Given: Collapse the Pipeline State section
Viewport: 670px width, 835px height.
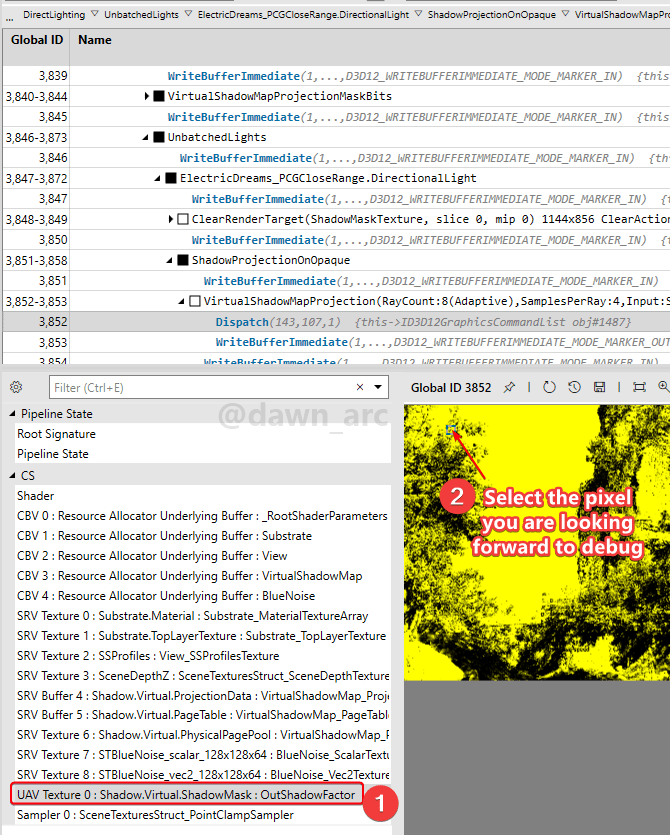Looking at the screenshot, I should (12, 414).
